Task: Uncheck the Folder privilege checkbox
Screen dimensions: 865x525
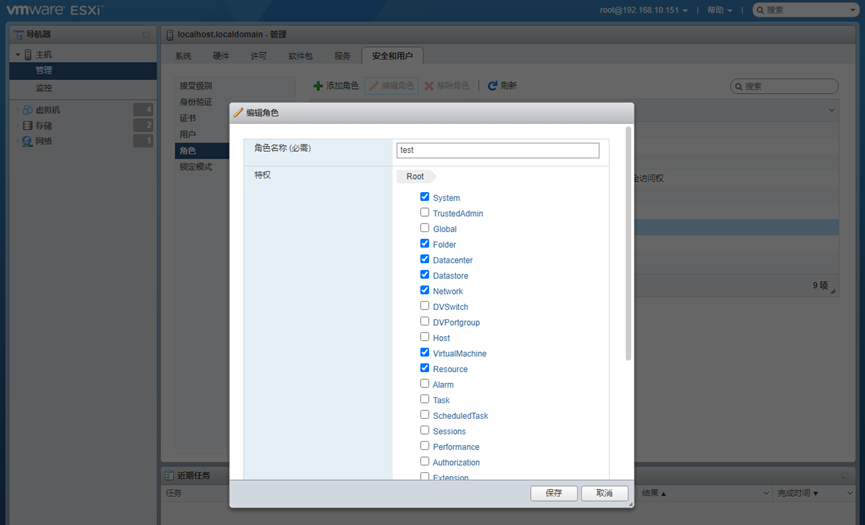Action: 424,243
